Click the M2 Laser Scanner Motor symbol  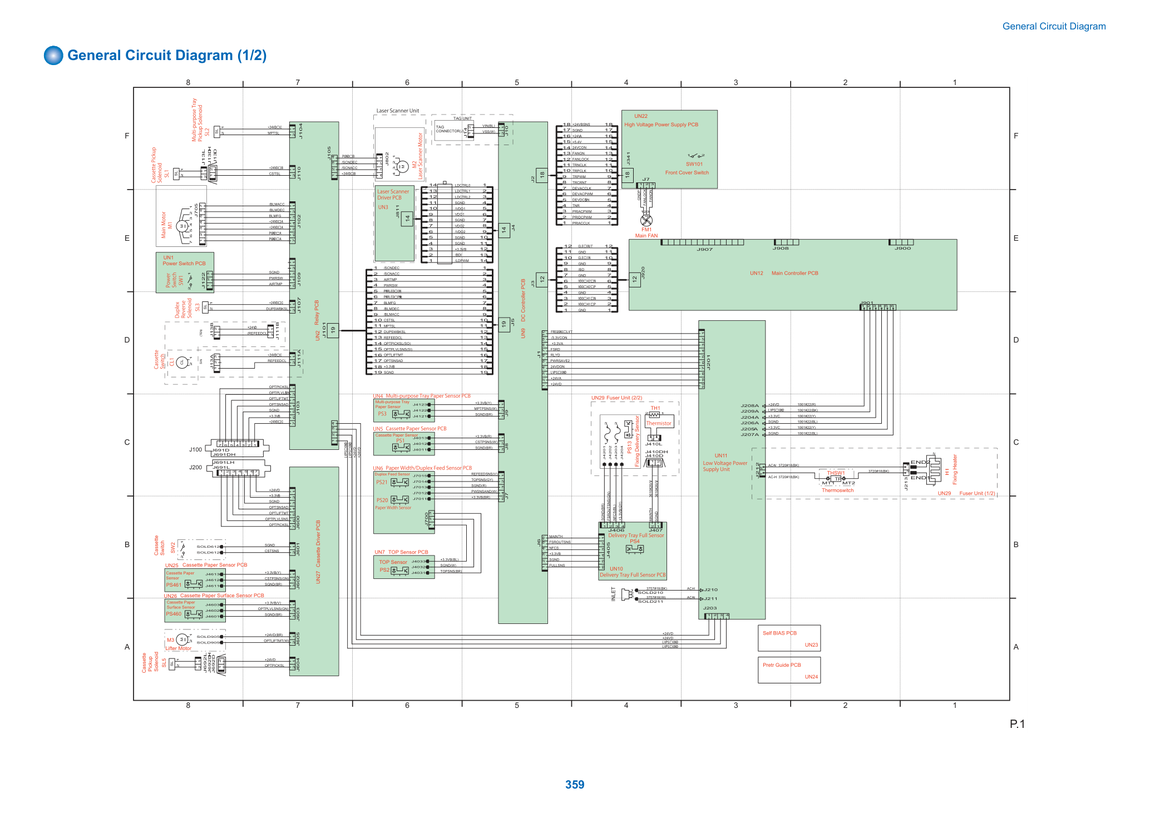click(x=402, y=167)
